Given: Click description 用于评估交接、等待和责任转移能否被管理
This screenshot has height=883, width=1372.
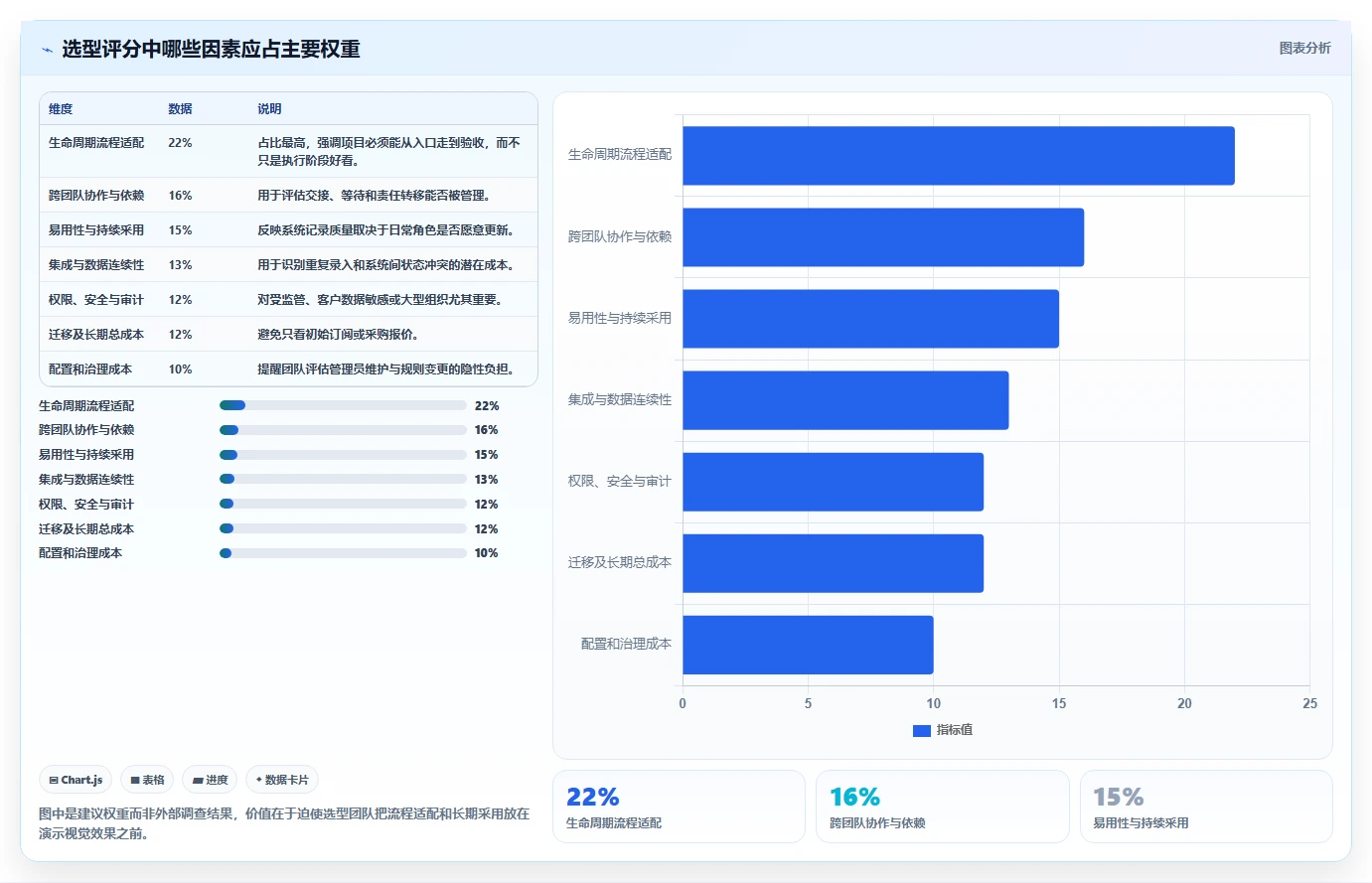Looking at the screenshot, I should click(374, 196).
